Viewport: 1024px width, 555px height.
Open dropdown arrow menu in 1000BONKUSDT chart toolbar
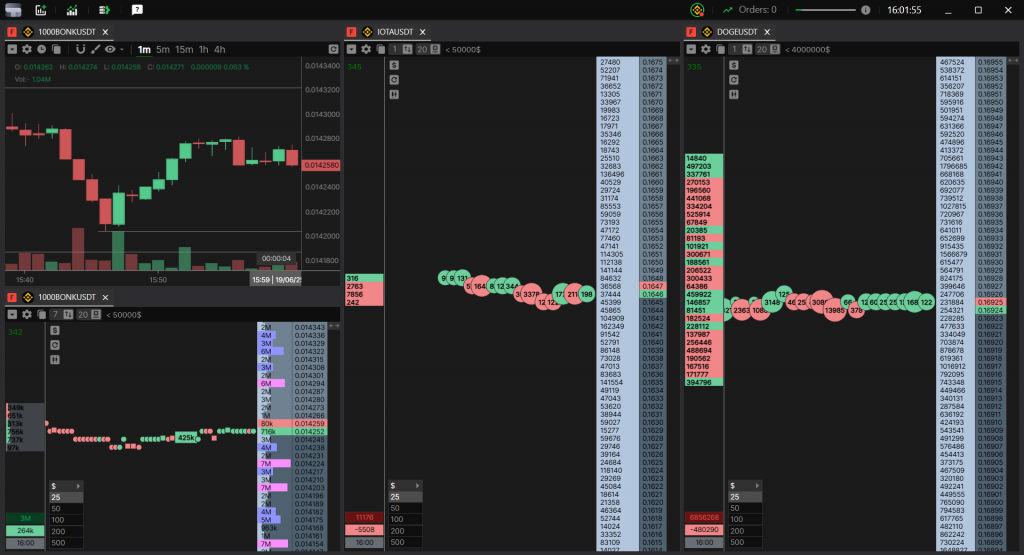point(12,49)
